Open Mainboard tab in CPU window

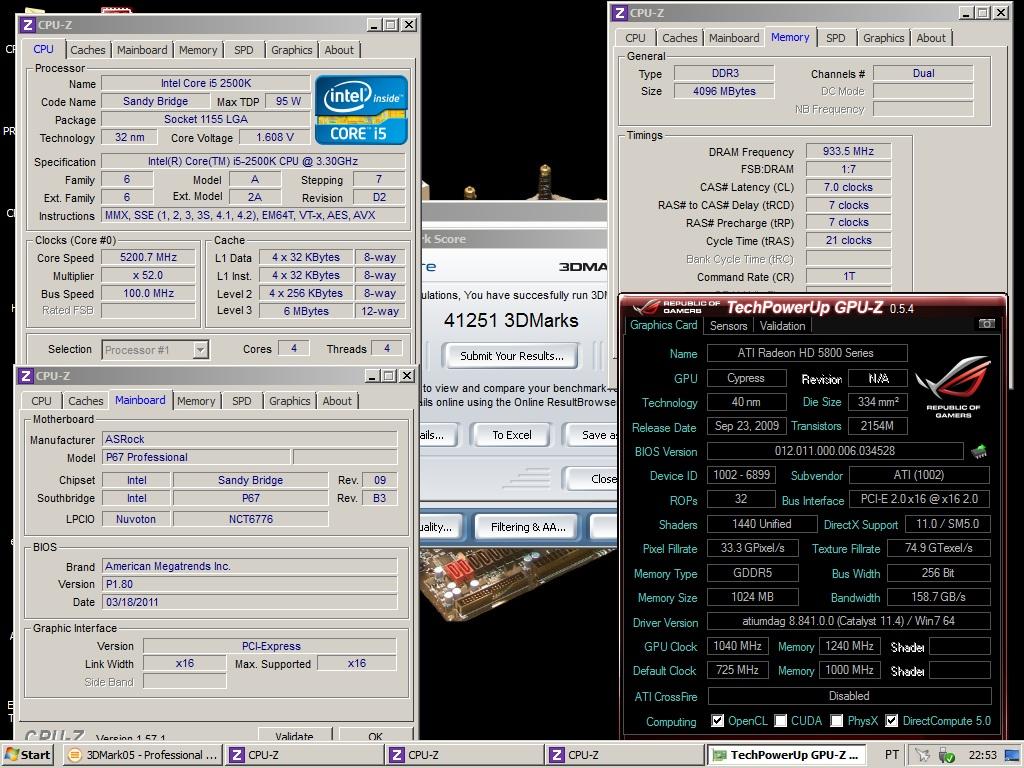click(142, 50)
